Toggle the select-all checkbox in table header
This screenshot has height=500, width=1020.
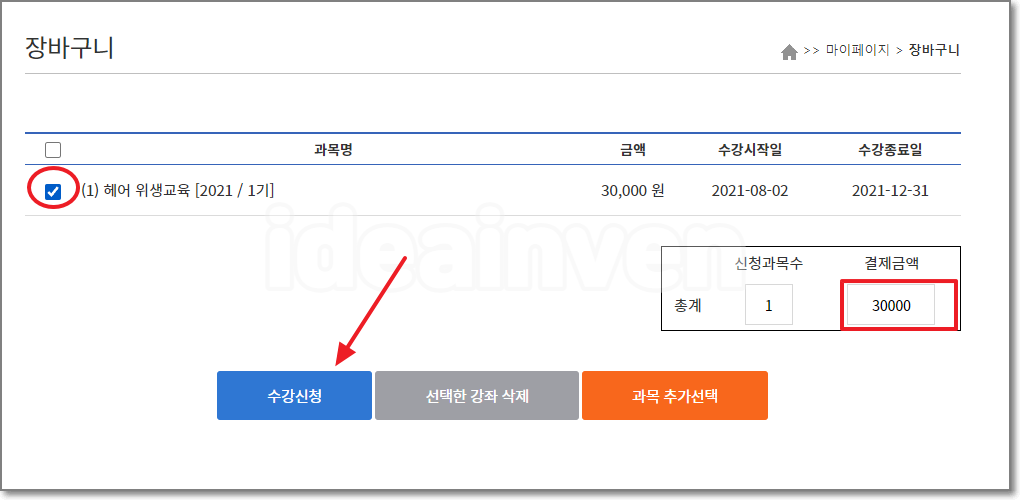(x=53, y=150)
